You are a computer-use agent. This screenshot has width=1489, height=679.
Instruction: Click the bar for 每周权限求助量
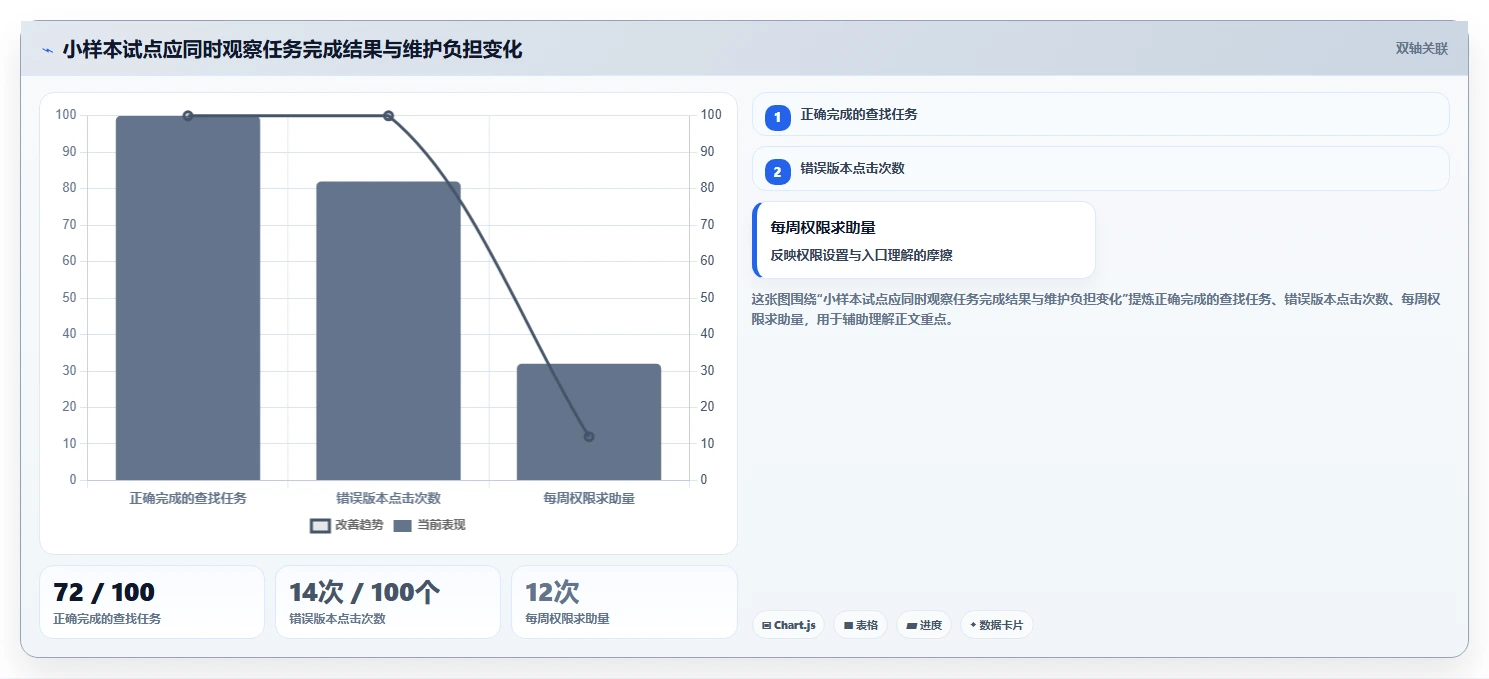click(x=589, y=422)
